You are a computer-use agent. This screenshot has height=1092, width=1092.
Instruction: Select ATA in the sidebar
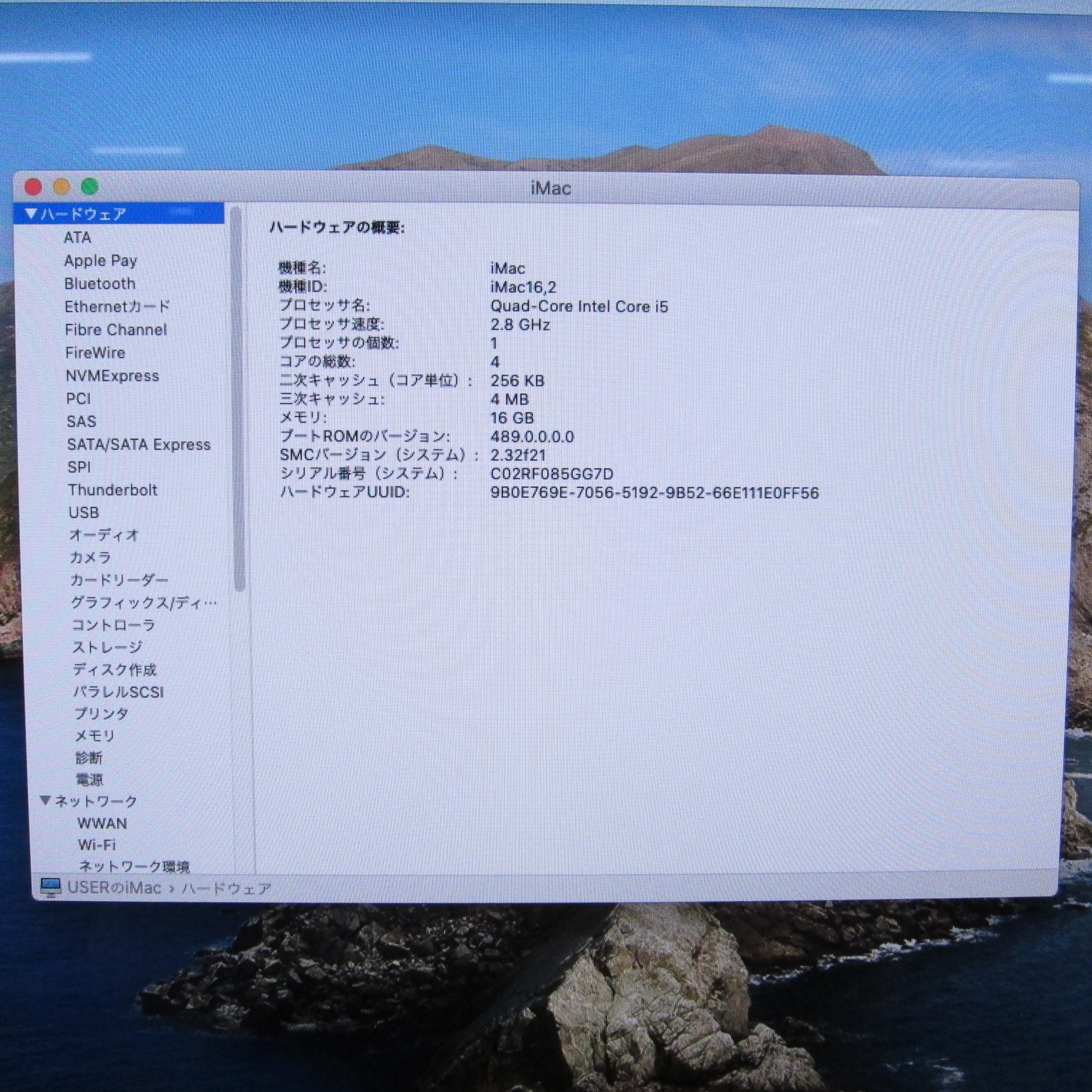(x=78, y=238)
